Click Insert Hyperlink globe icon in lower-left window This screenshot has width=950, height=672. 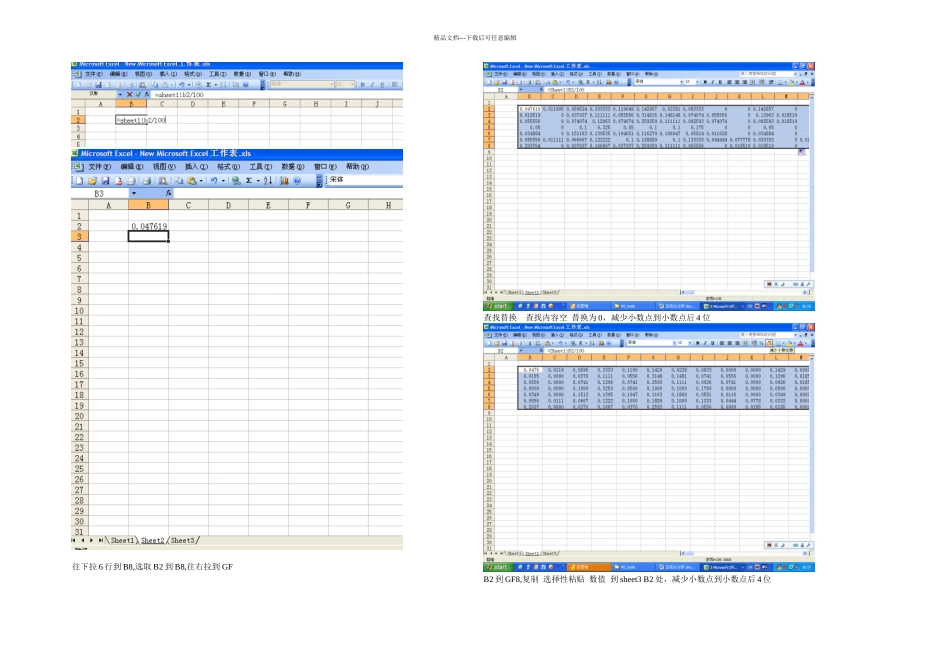click(x=236, y=181)
